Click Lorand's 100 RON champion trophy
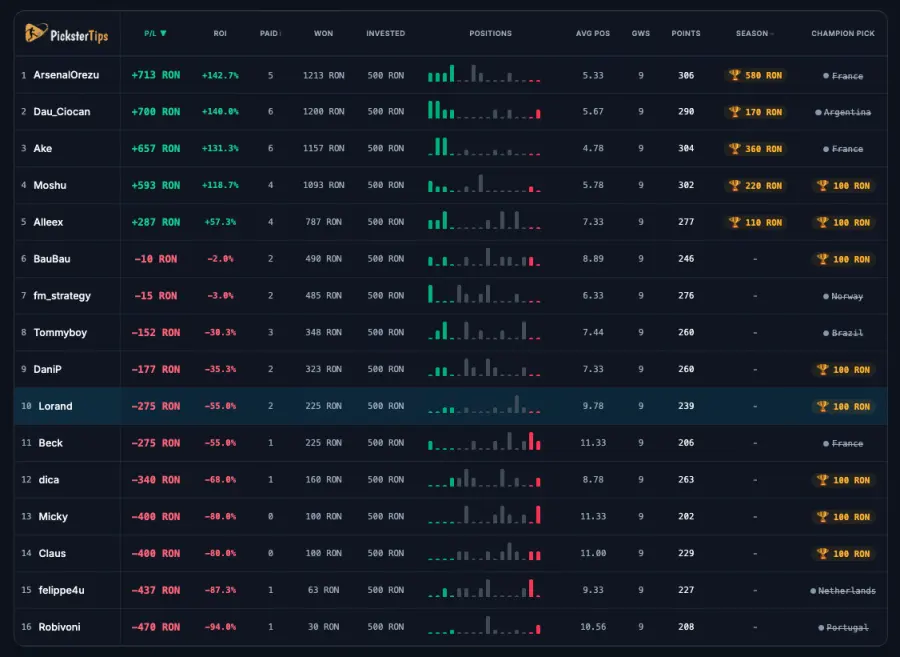 pyautogui.click(x=843, y=406)
